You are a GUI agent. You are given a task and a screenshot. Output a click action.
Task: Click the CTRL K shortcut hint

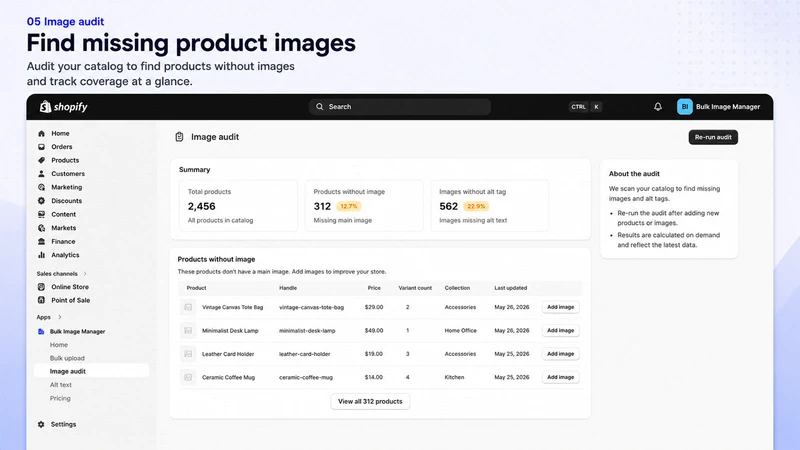(x=585, y=107)
